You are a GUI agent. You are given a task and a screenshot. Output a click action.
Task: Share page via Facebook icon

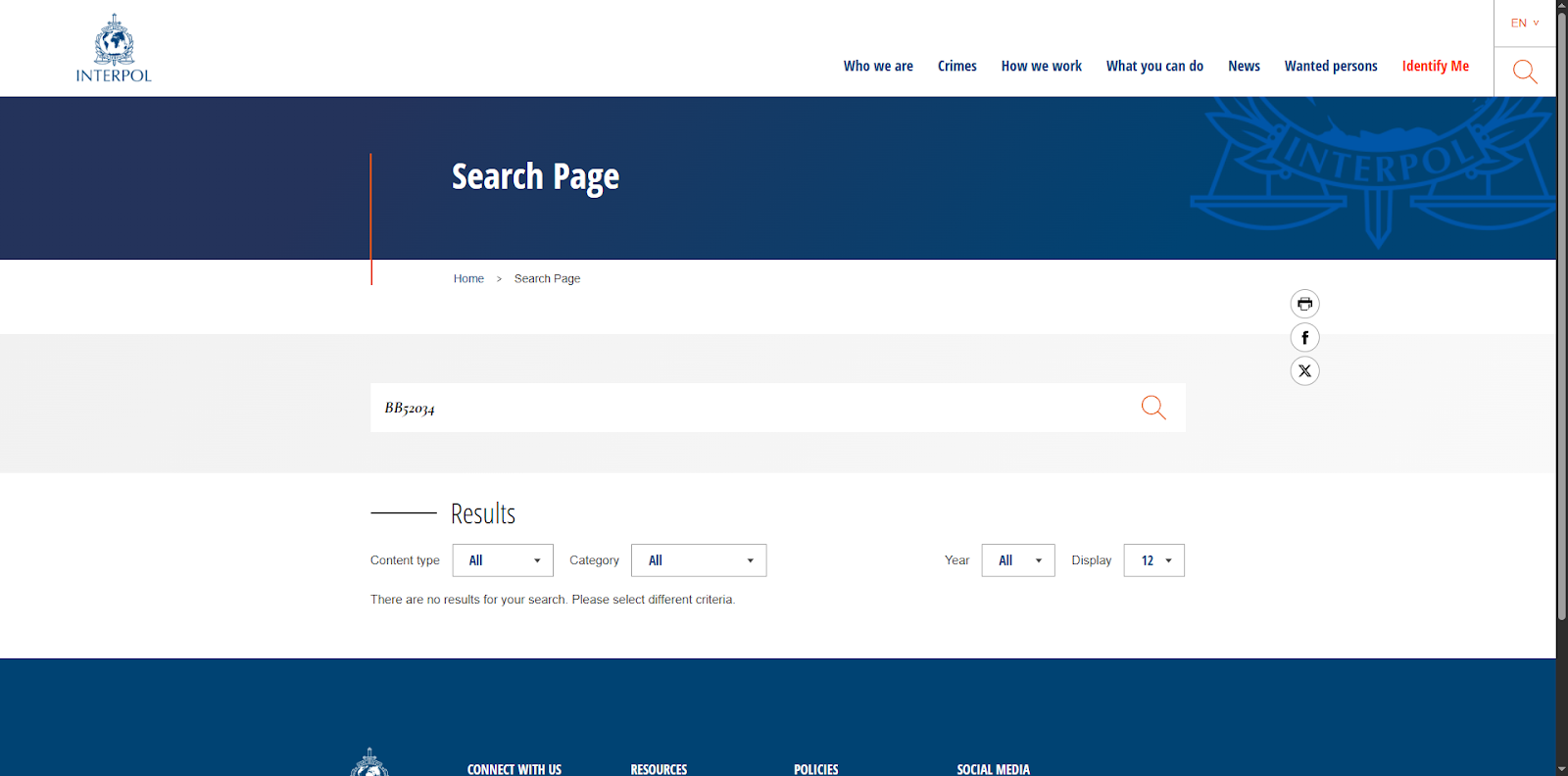[x=1304, y=338]
